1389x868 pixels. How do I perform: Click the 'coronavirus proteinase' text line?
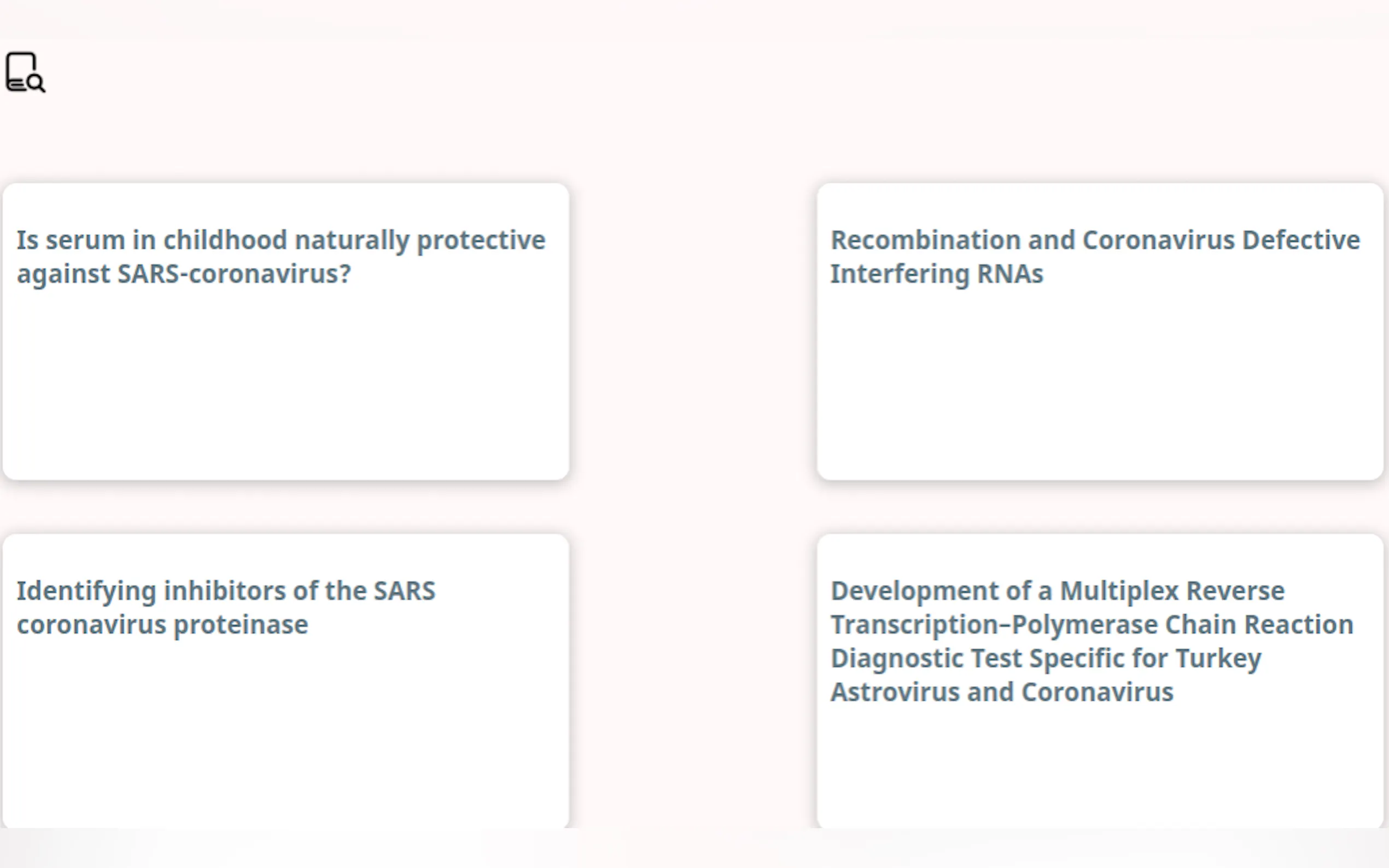tap(162, 625)
